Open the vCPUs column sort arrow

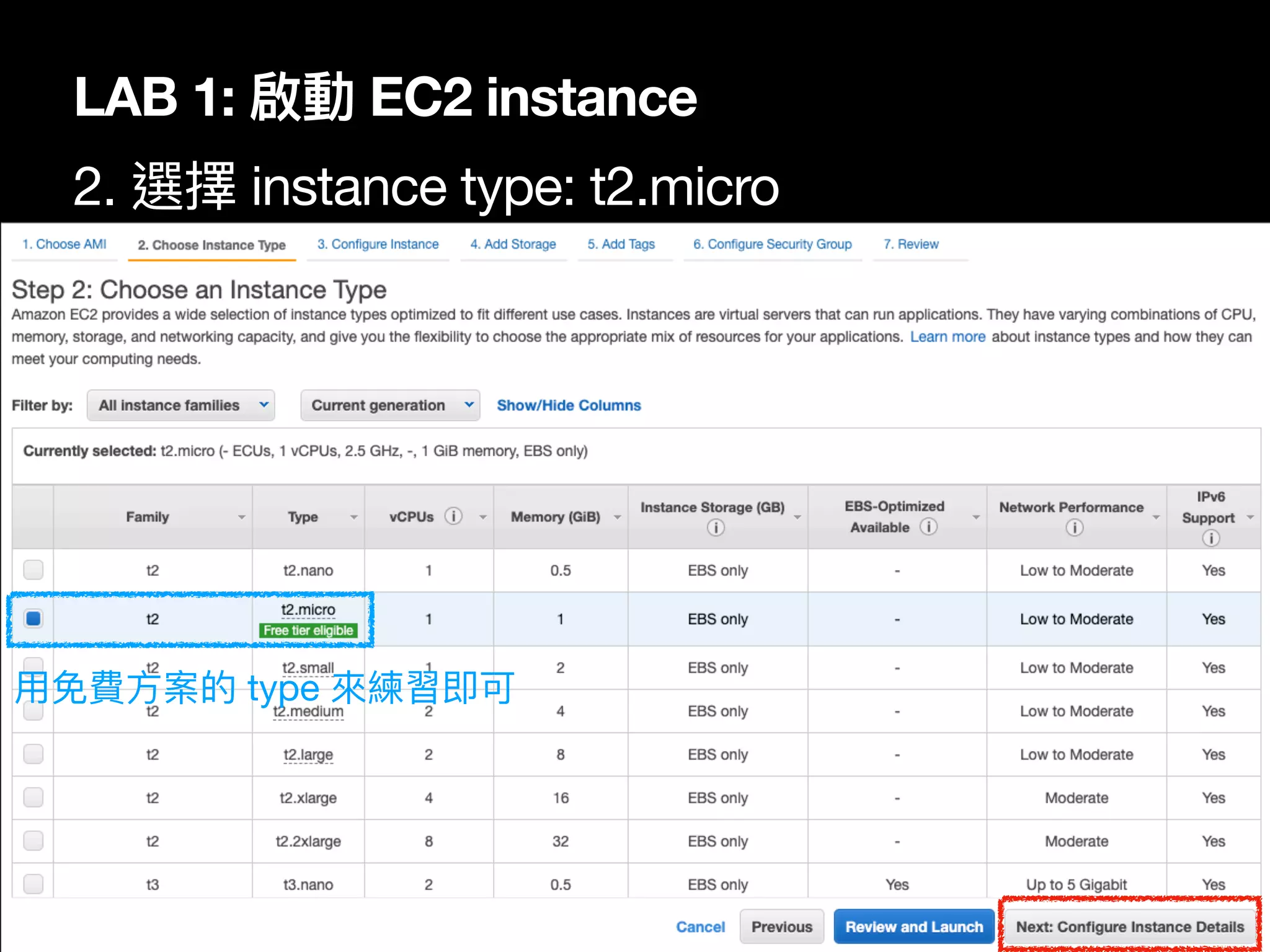[x=482, y=517]
